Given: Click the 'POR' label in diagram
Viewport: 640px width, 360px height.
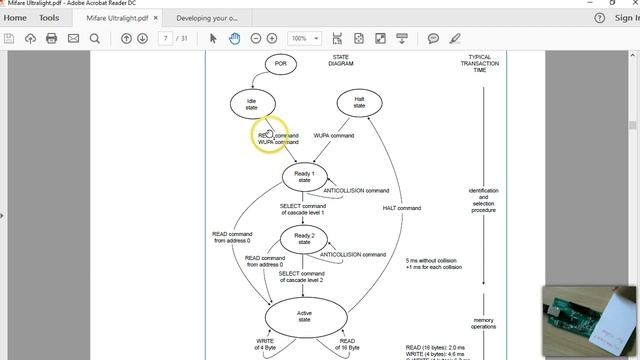Looking at the screenshot, I should (x=280, y=64).
